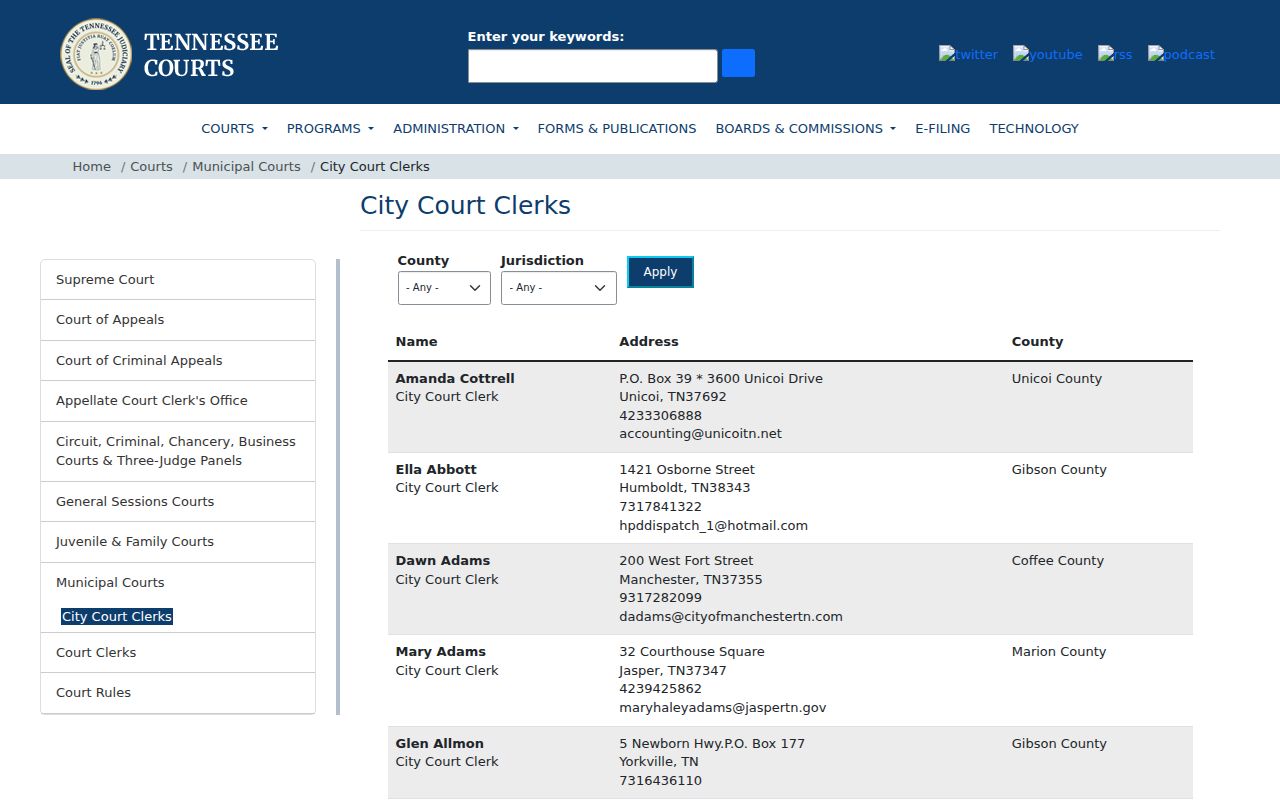This screenshot has width=1280, height=800.
Task: Open the Technology menu item
Action: coord(1034,128)
